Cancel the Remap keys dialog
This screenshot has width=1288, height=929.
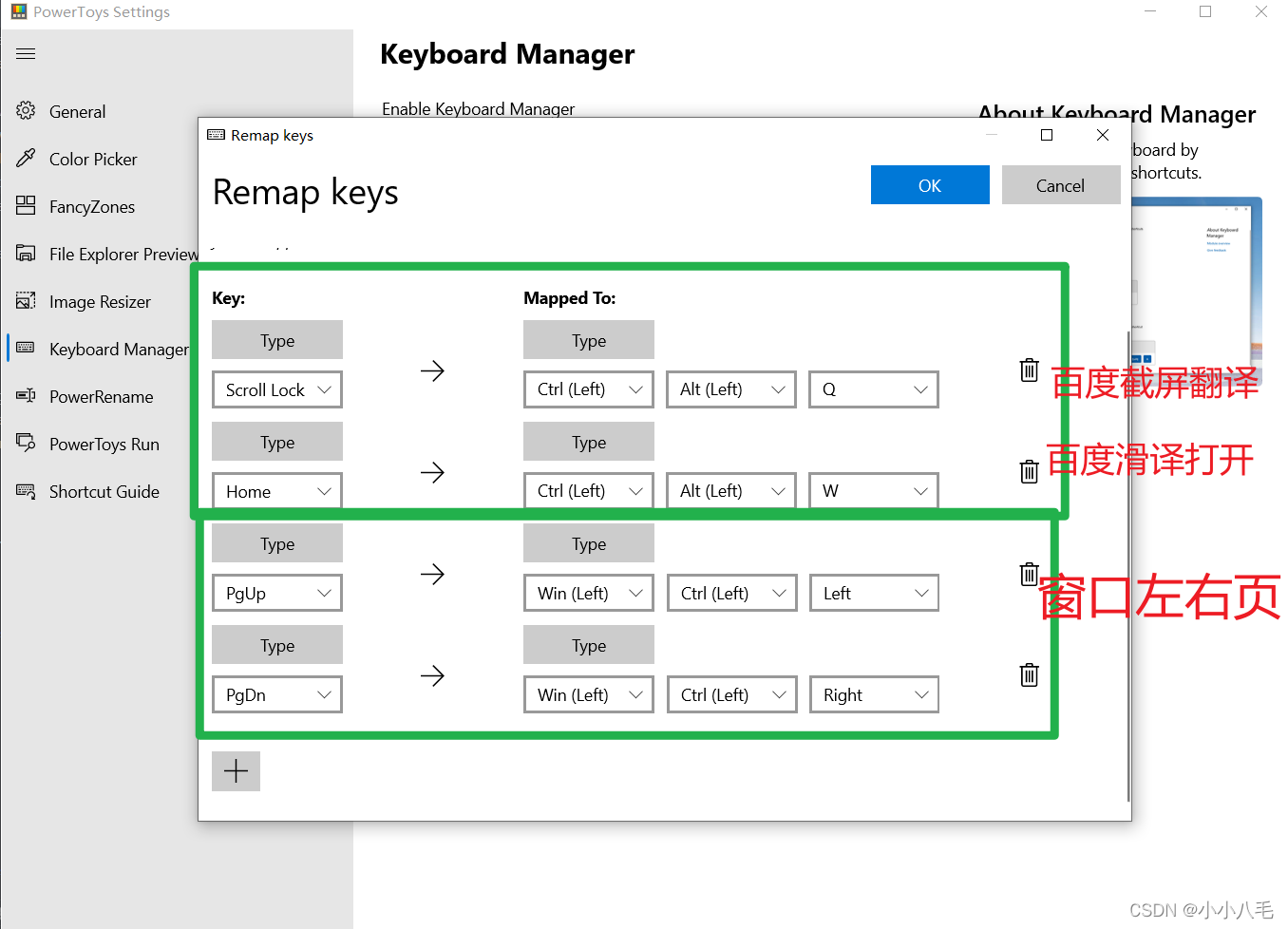(1060, 185)
